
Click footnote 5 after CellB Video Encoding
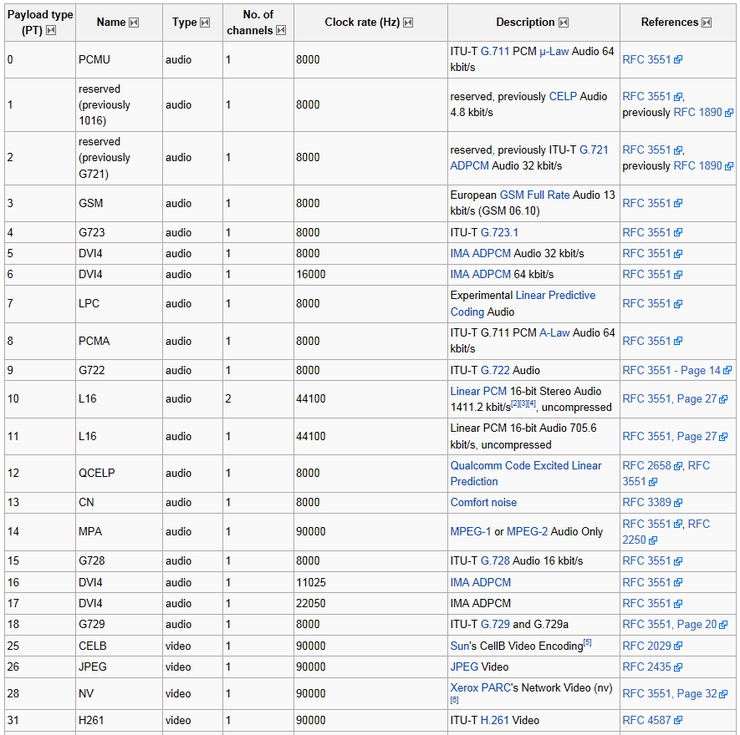587,643
